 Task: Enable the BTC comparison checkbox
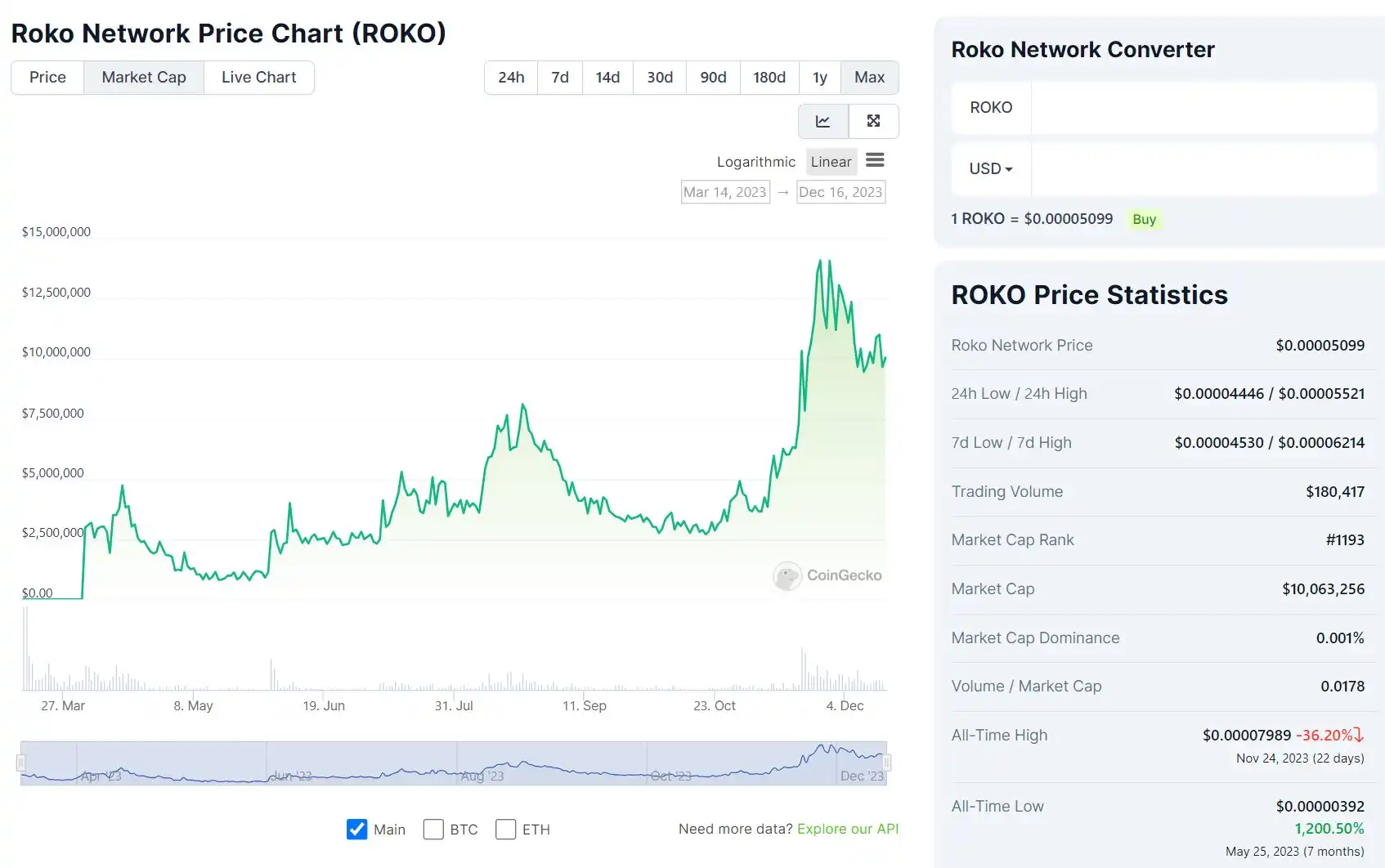pyautogui.click(x=433, y=830)
